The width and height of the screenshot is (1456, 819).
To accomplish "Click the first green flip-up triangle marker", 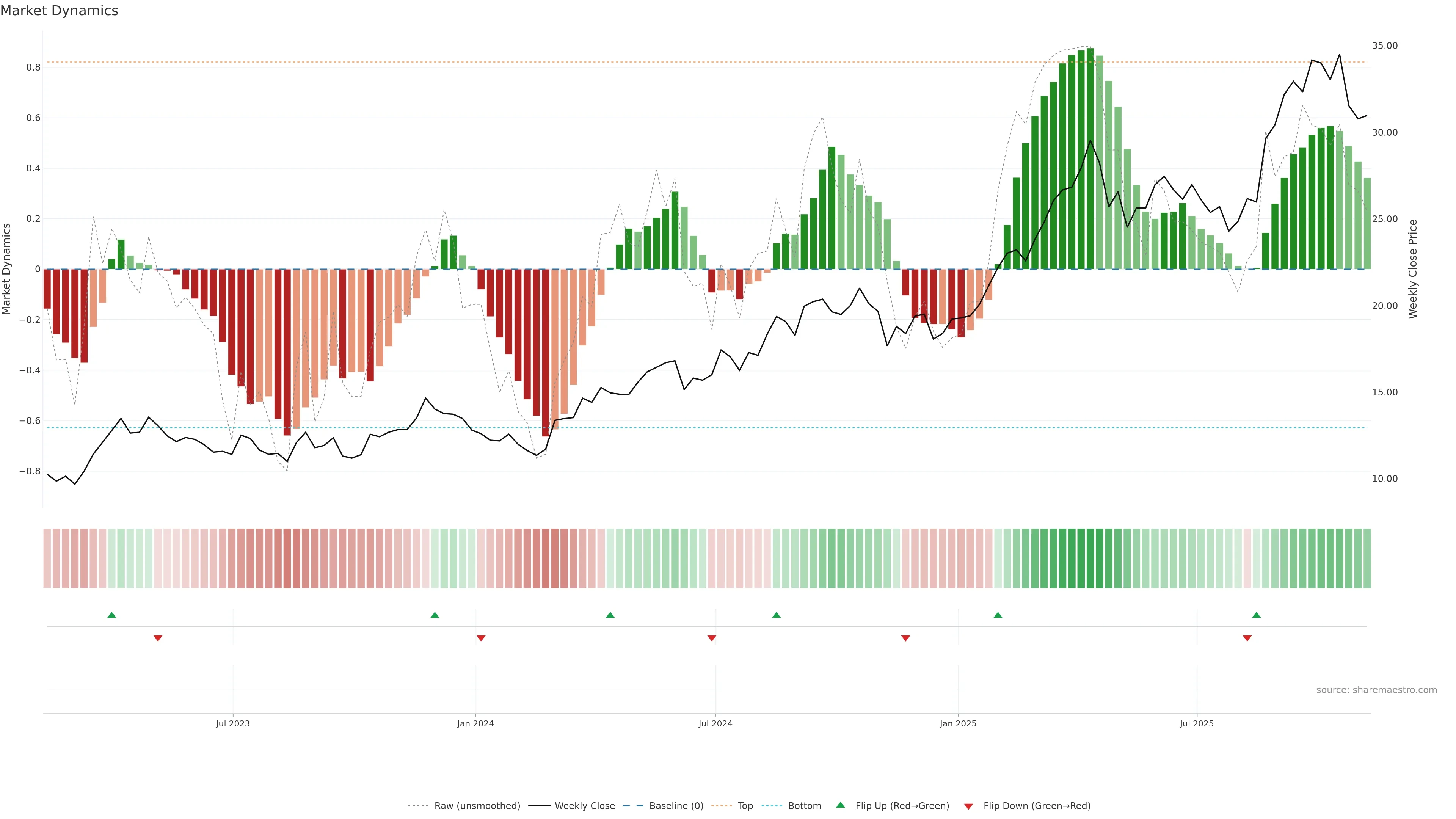I will pyautogui.click(x=112, y=615).
